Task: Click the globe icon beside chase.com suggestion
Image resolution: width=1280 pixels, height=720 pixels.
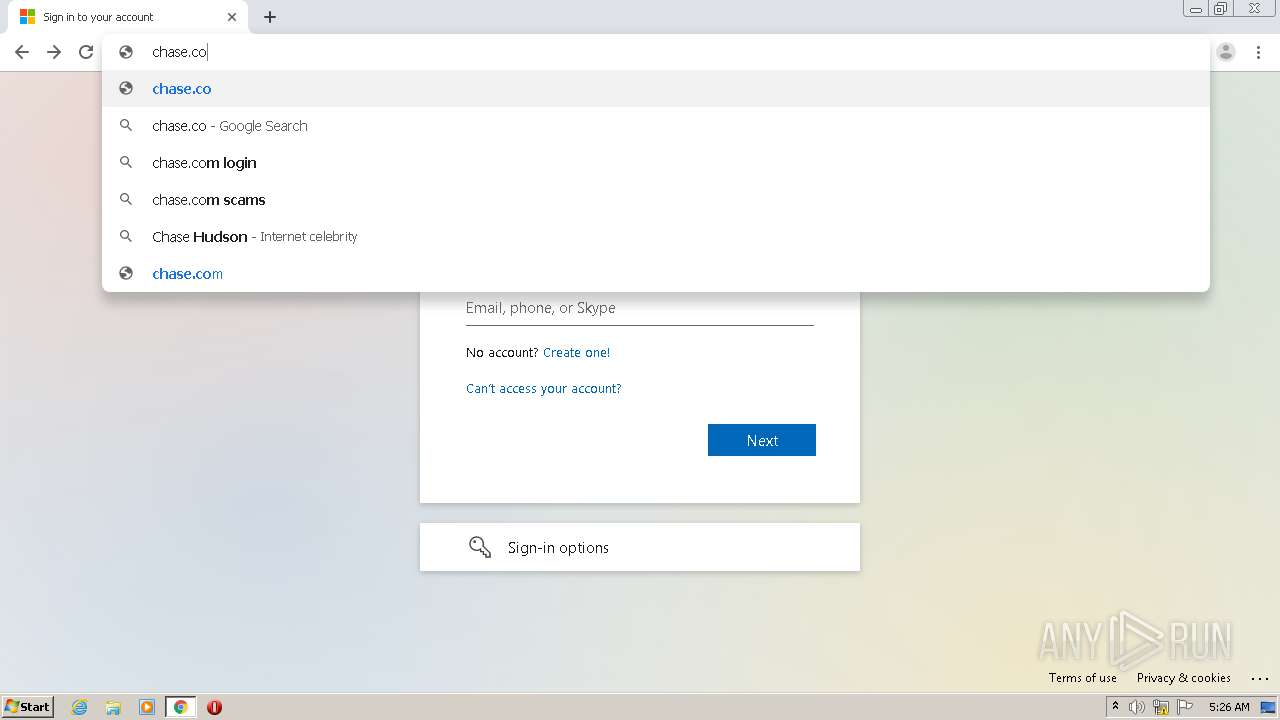Action: click(x=126, y=273)
